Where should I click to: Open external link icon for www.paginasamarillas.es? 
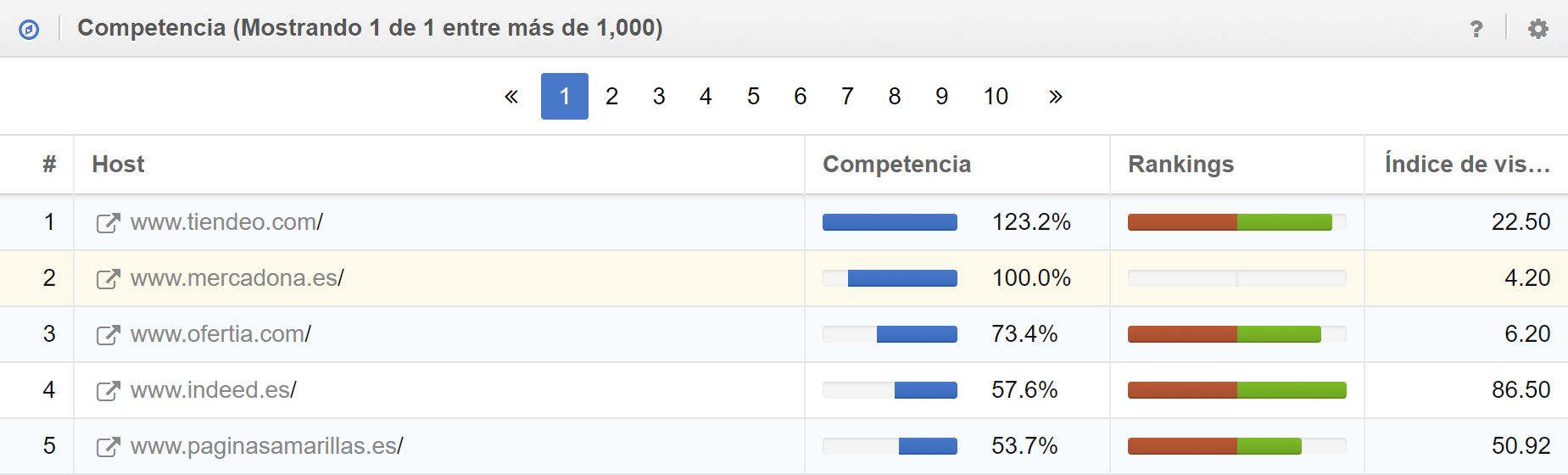[108, 447]
